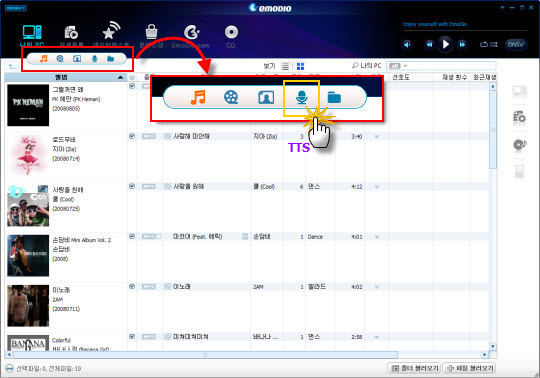
Task: Toggle the checkbox for 미쳐미쳐미쳐 row
Action: 132,337
